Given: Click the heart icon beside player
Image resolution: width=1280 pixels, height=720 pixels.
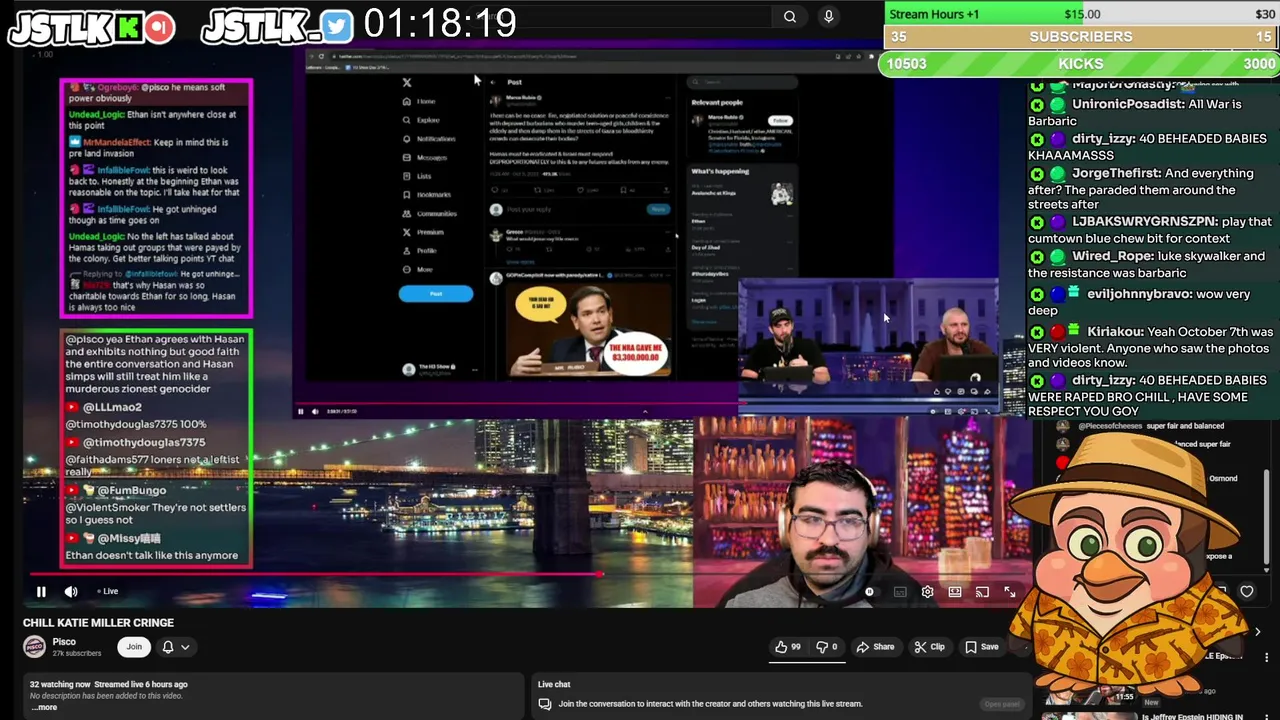Looking at the screenshot, I should [1247, 591].
